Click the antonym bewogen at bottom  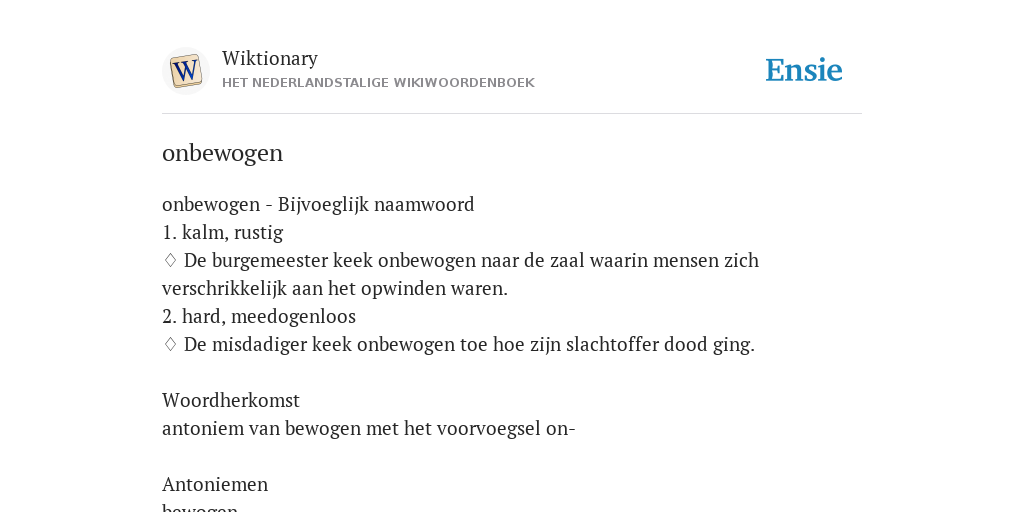pos(199,507)
